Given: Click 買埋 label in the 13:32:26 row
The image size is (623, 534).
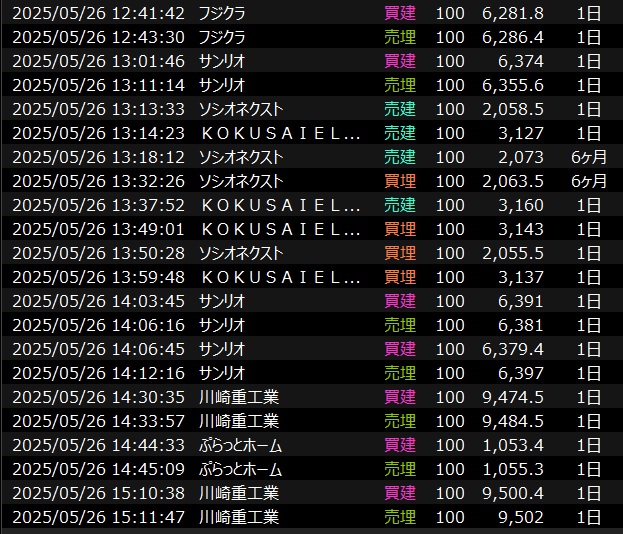Looking at the screenshot, I should (400, 181).
